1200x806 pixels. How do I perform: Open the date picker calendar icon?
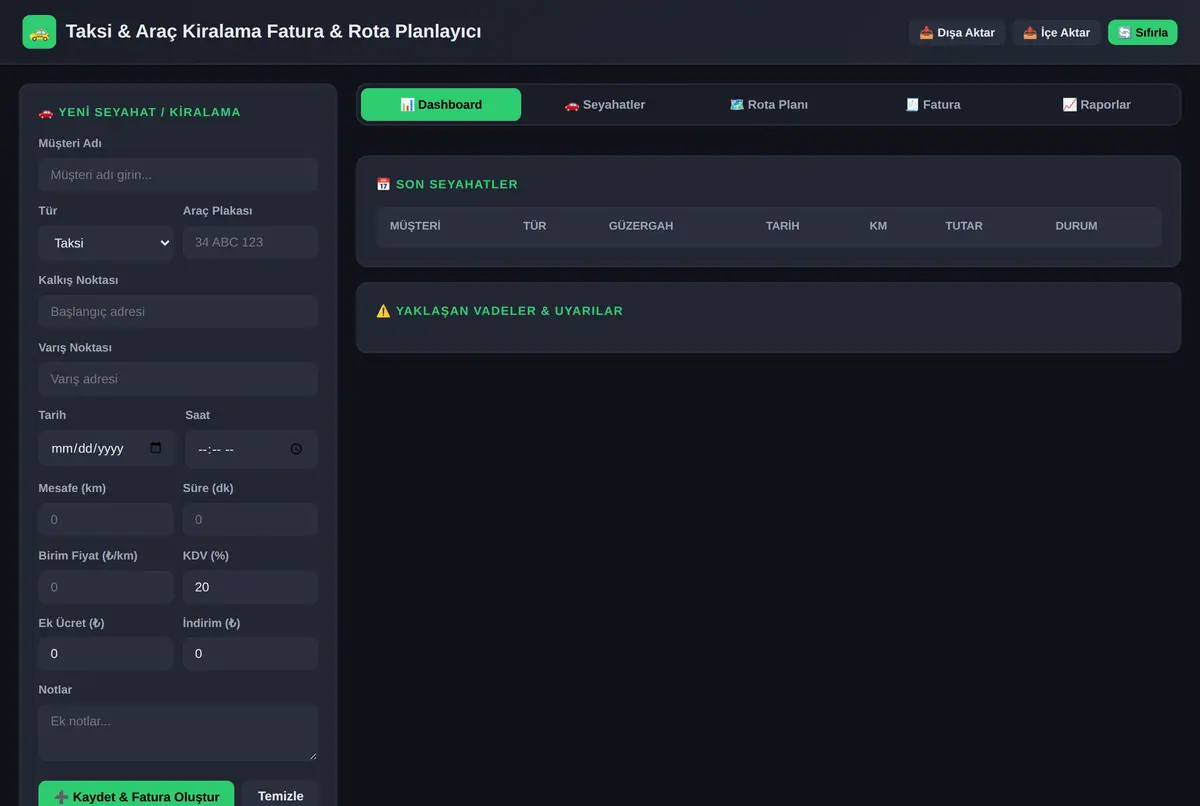click(x=156, y=448)
